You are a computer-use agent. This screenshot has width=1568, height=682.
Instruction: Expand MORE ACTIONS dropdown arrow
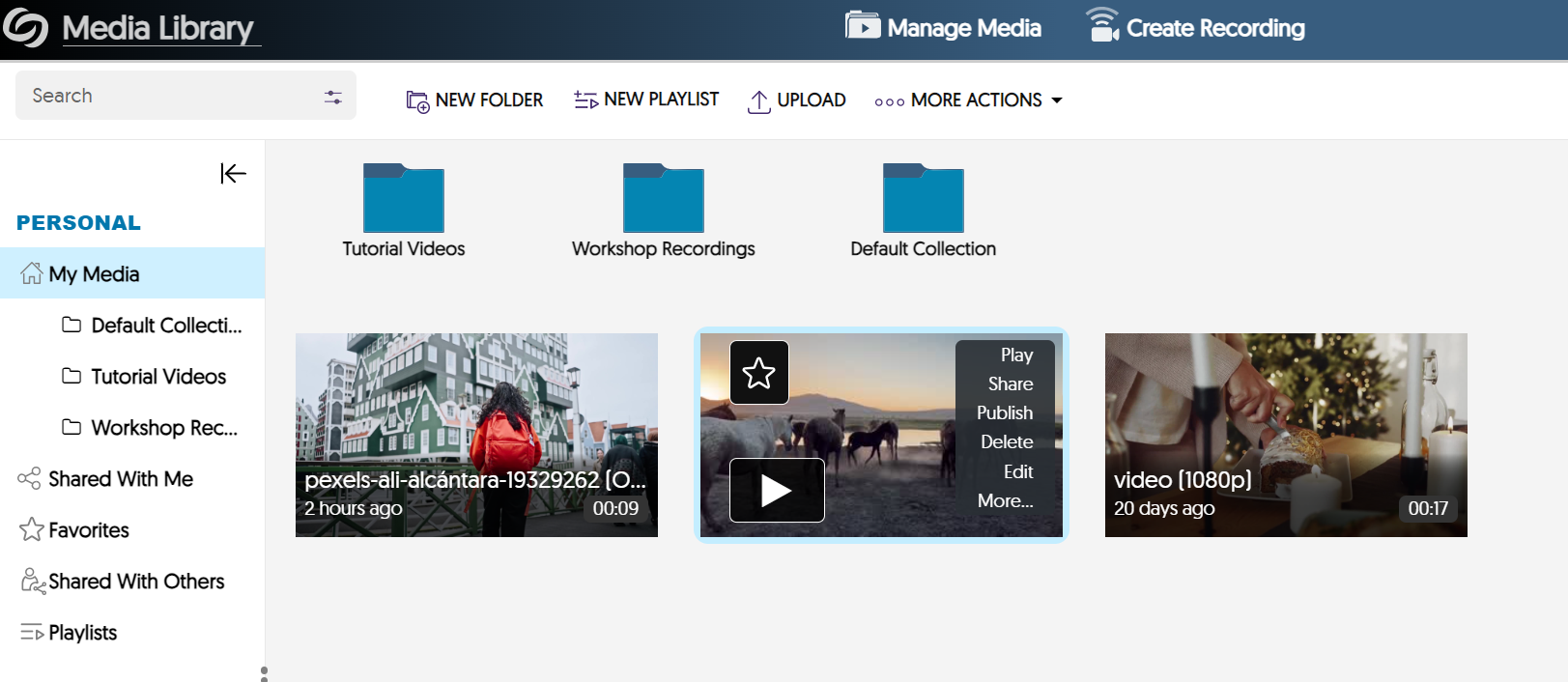click(1057, 100)
